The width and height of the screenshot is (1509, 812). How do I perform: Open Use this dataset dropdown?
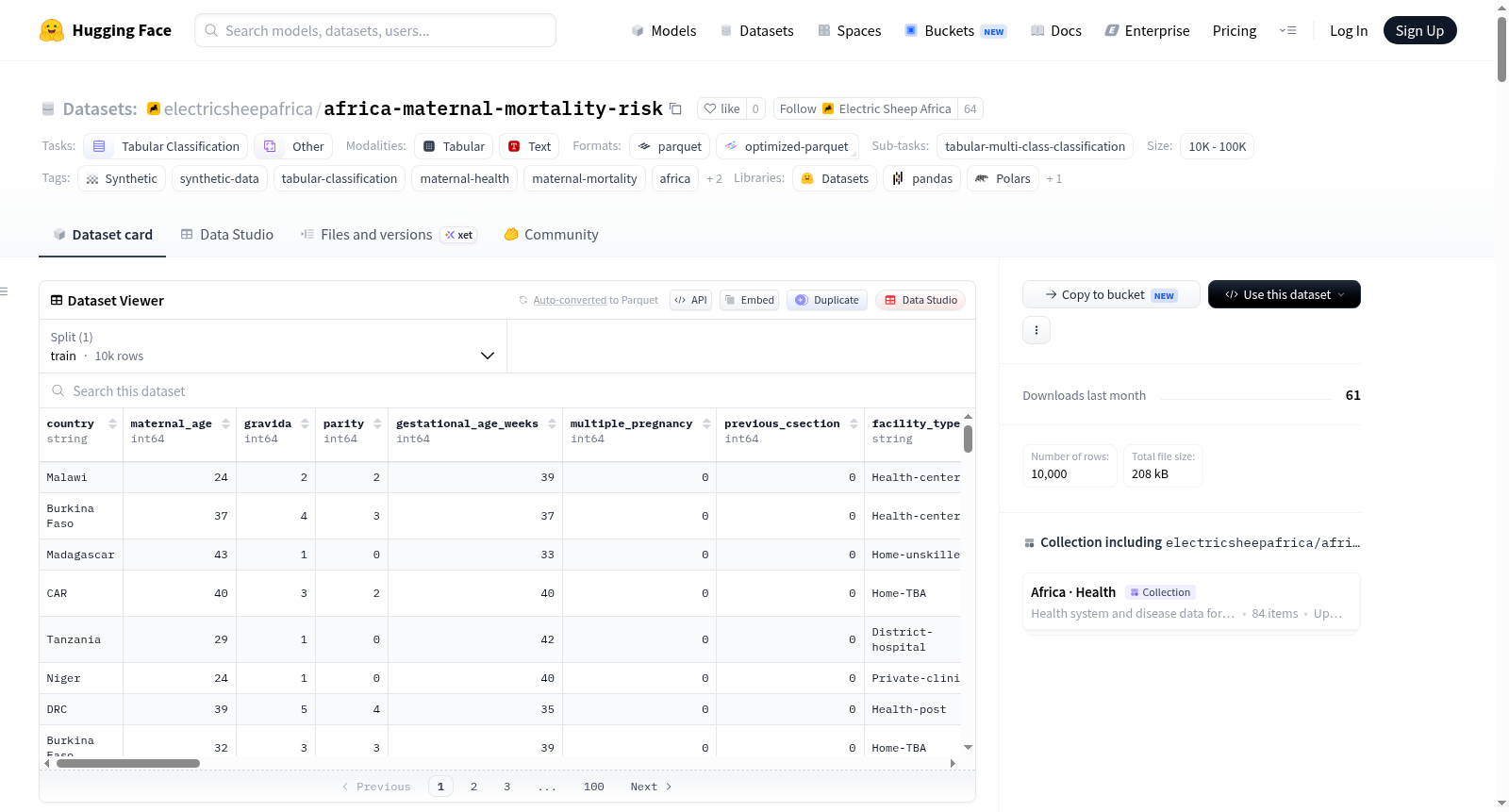[x=1285, y=294]
